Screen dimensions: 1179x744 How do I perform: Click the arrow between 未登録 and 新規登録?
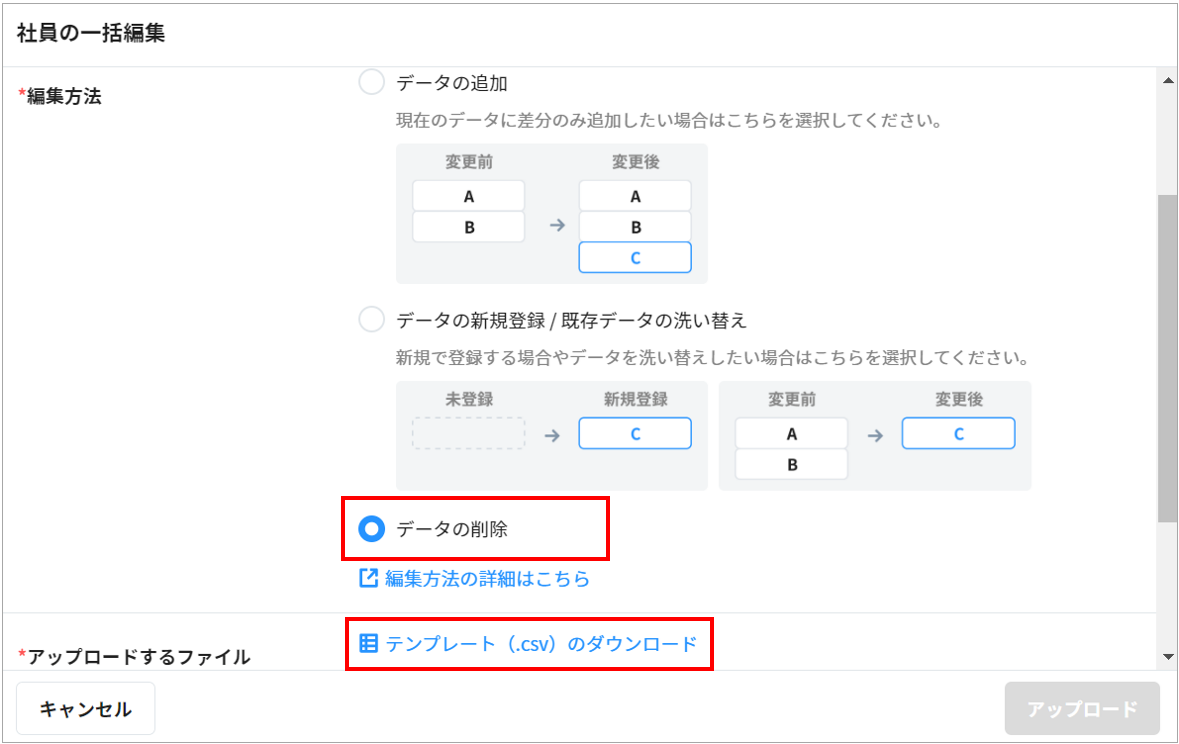551,435
